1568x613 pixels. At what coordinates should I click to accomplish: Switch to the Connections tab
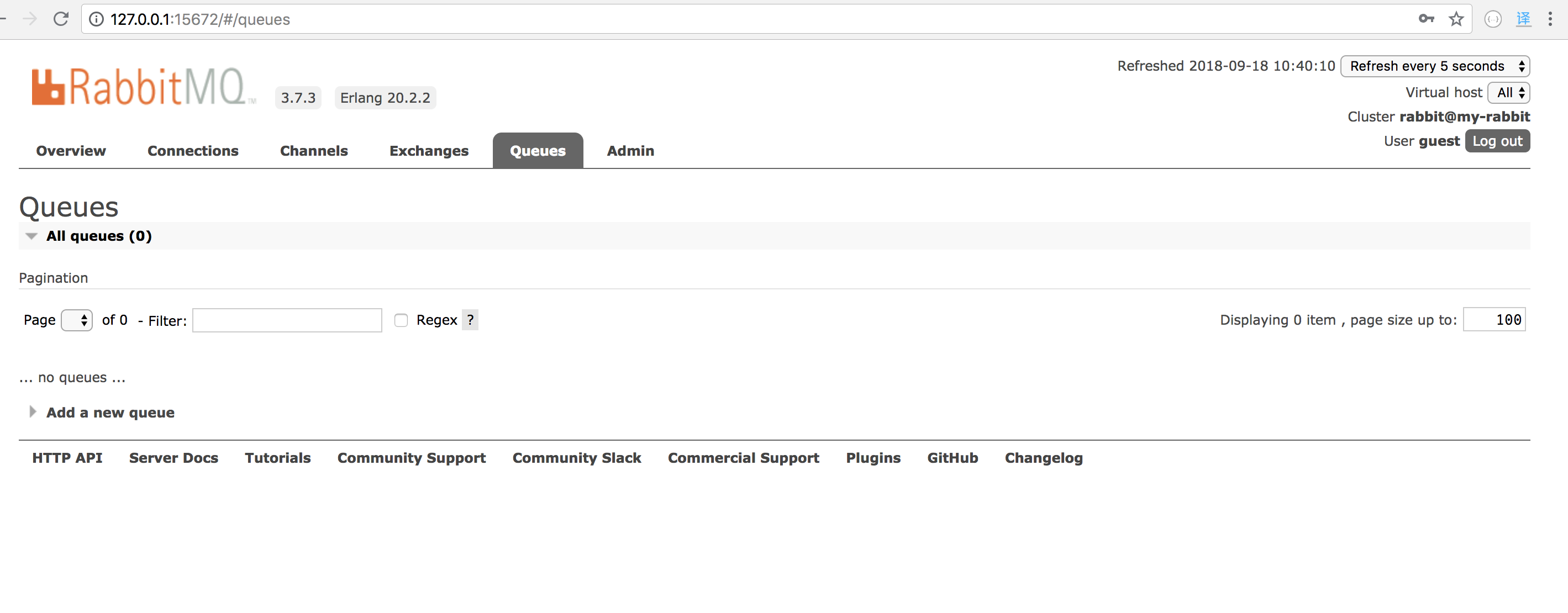(192, 151)
